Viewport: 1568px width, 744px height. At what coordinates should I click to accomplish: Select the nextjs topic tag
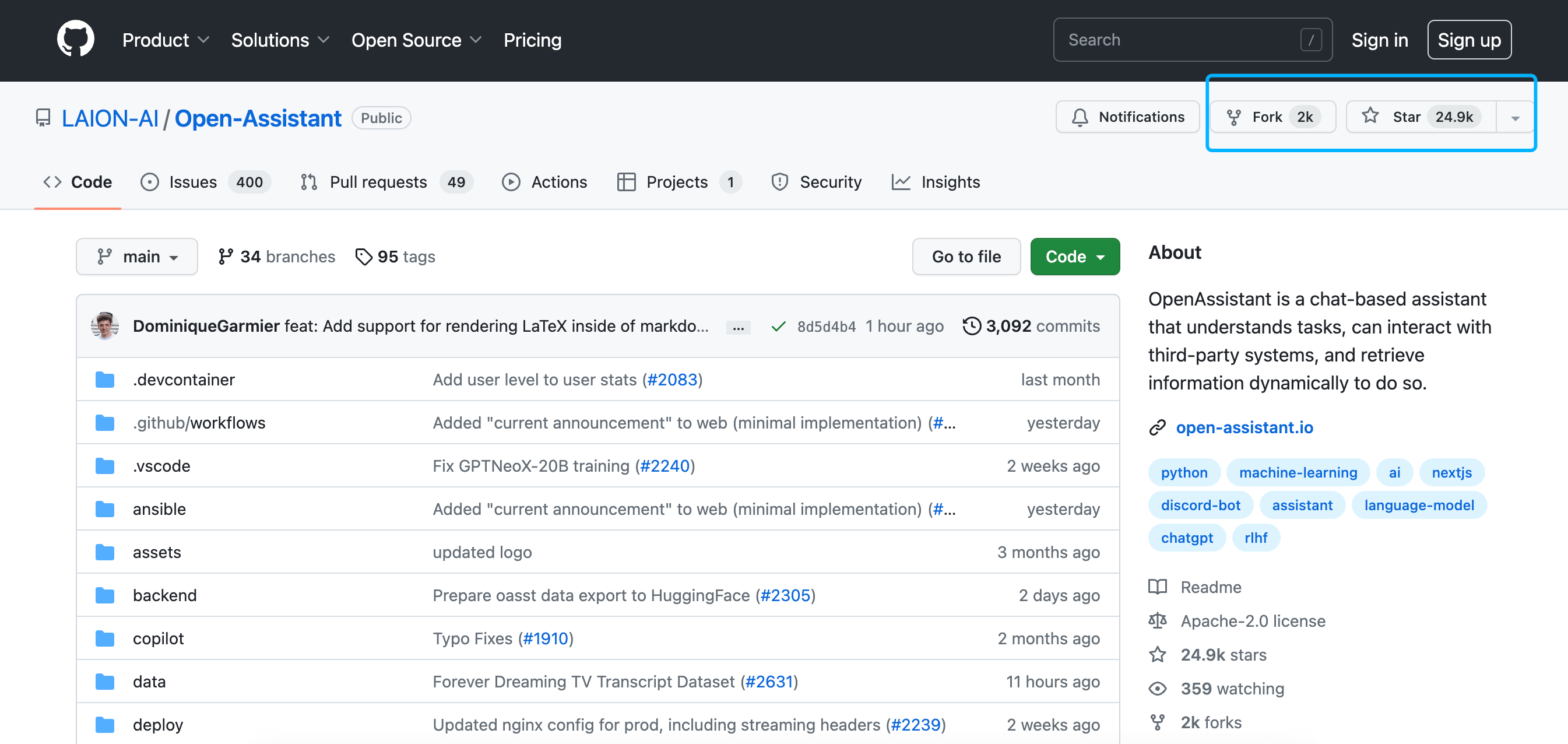click(x=1451, y=472)
